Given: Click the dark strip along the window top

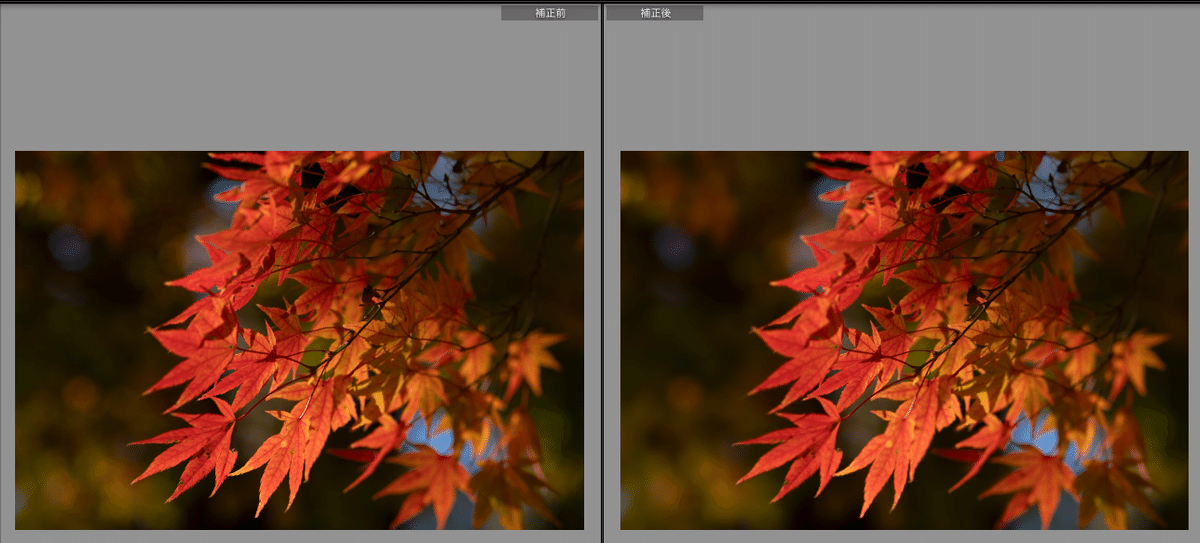Looking at the screenshot, I should (300, 2).
